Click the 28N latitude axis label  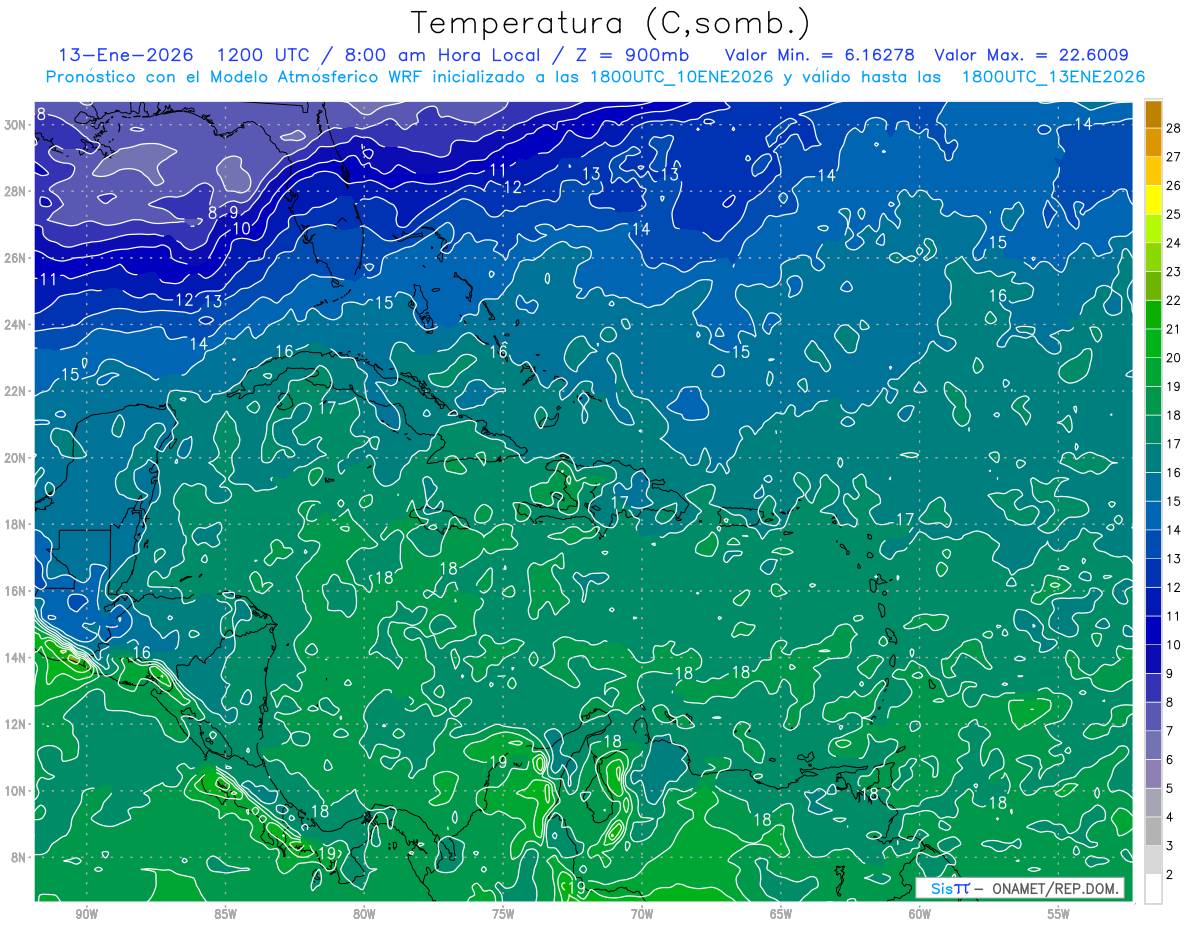pos(14,191)
